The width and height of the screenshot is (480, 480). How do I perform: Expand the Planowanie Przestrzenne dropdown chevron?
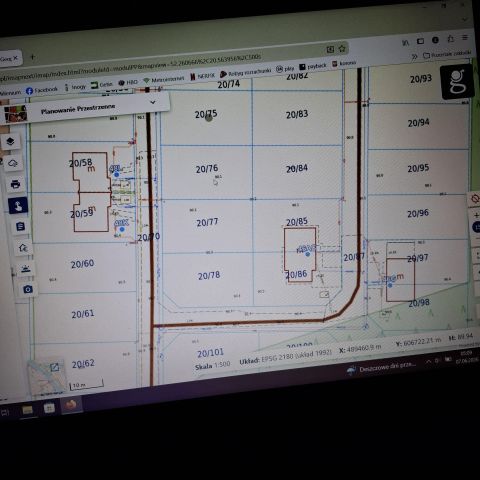coord(153,102)
